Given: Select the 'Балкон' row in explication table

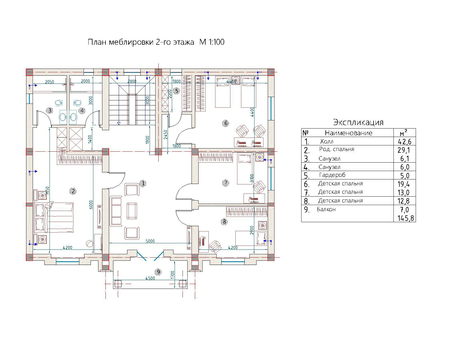Looking at the screenshot, I should (x=358, y=209).
